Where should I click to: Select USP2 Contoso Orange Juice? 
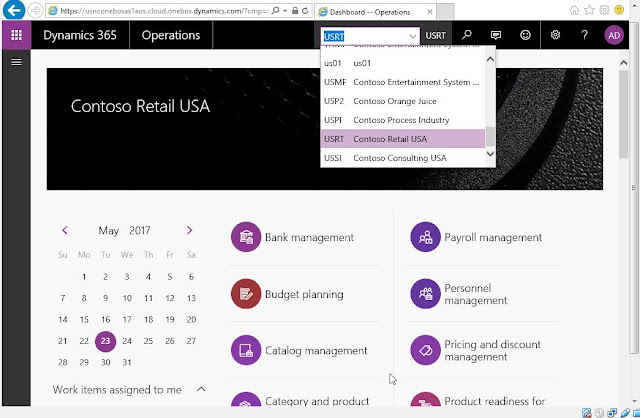coord(402,101)
